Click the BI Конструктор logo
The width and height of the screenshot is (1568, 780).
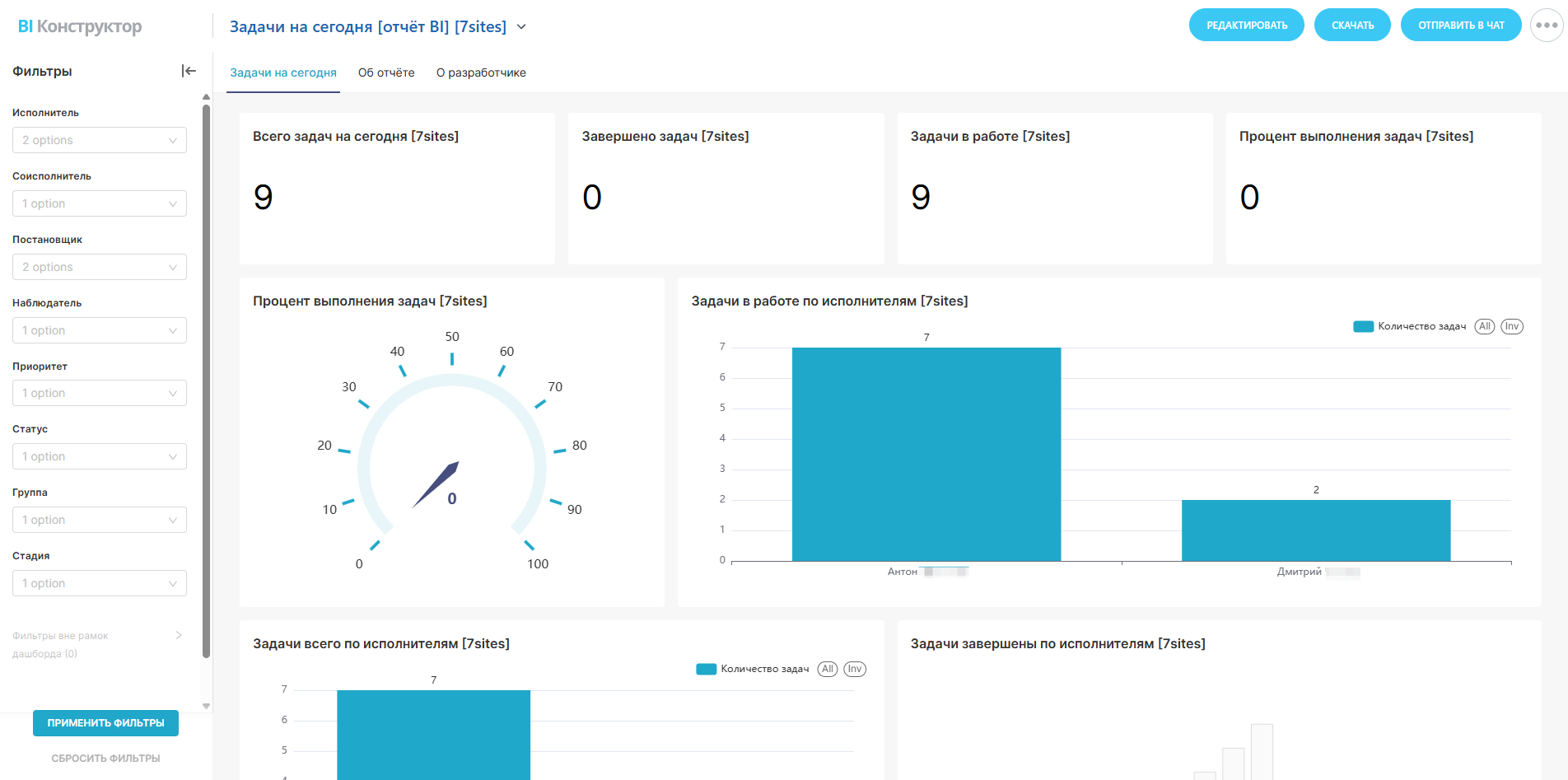[80, 26]
